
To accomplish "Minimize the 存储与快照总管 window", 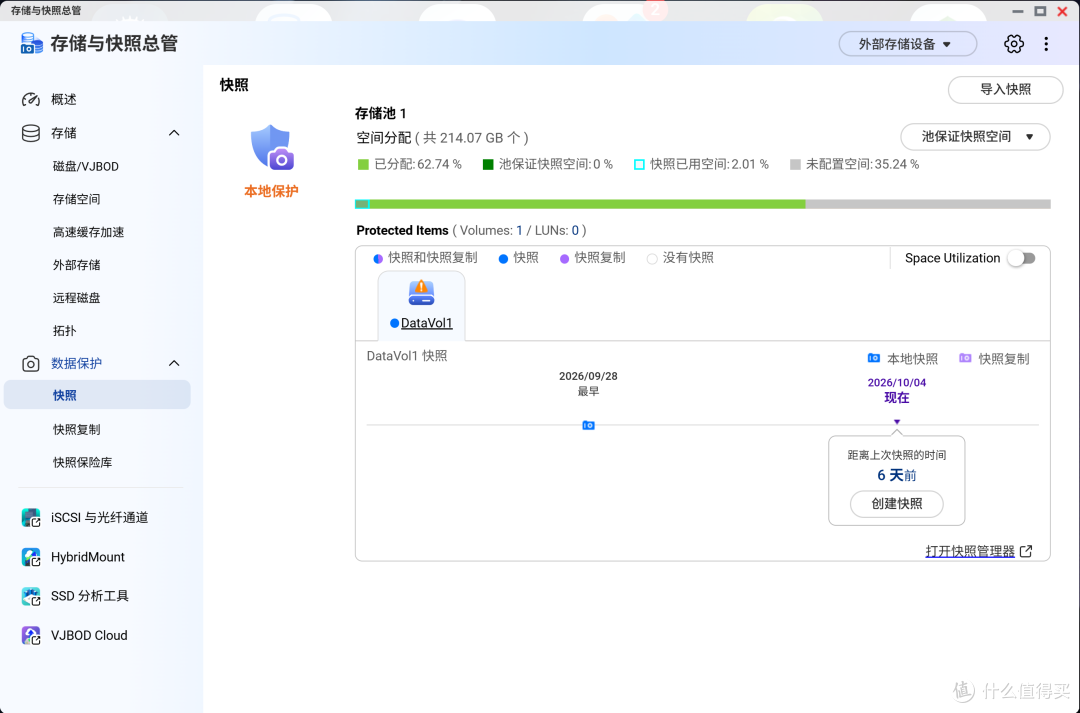I will click(x=1018, y=11).
